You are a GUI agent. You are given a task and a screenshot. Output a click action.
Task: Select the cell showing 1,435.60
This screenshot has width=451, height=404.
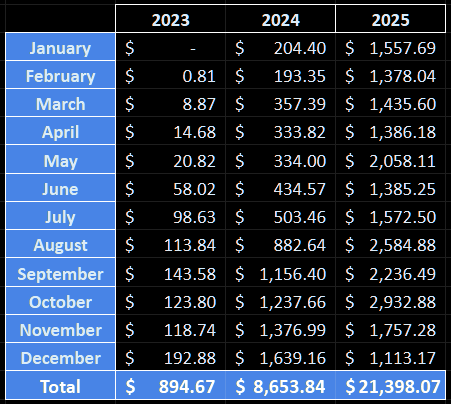390,103
